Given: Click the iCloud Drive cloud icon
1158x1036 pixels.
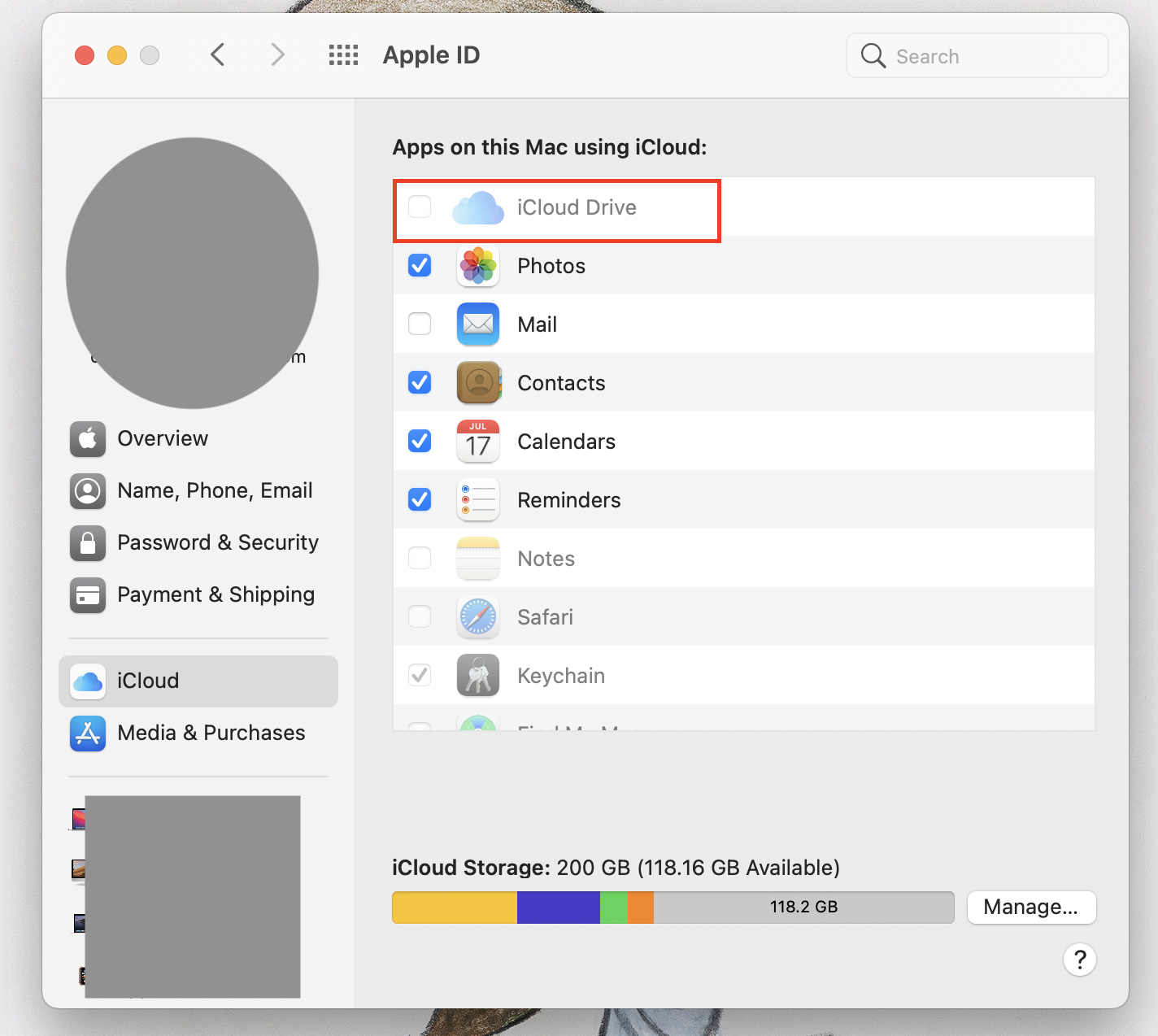Looking at the screenshot, I should (x=478, y=207).
